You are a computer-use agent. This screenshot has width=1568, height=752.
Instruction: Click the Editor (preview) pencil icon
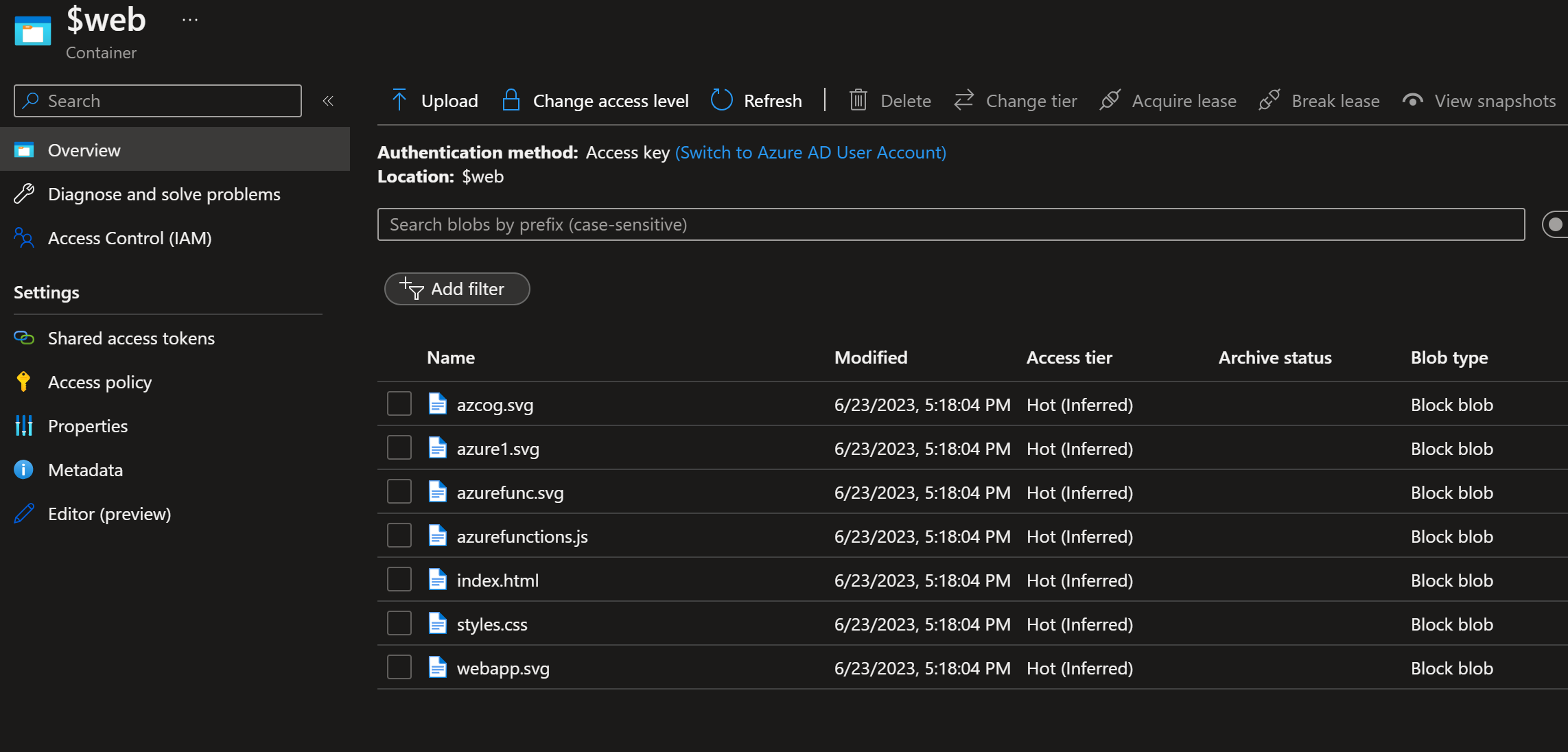click(24, 513)
